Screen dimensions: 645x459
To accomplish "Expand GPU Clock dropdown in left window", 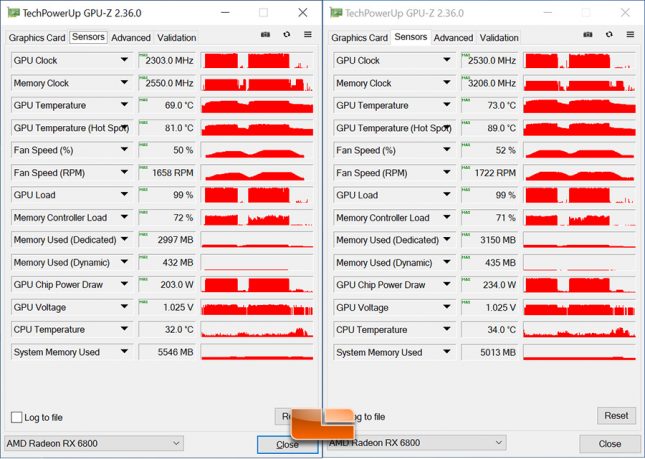I will 124,60.
